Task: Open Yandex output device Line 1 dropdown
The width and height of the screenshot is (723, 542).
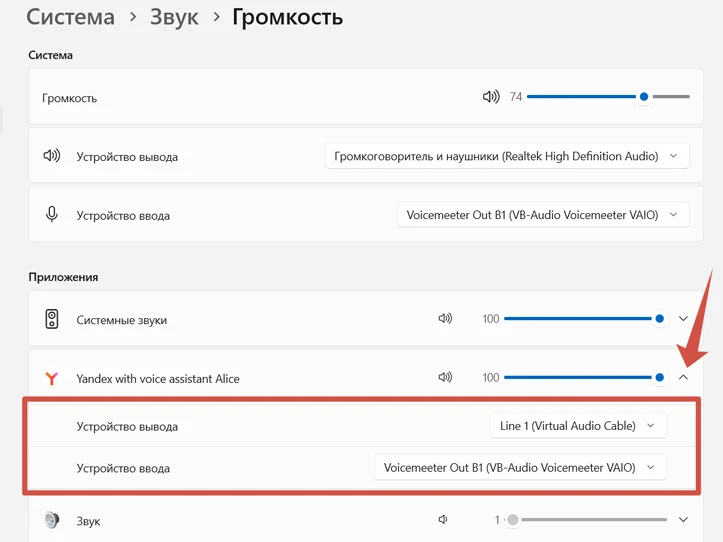Action: [x=578, y=426]
